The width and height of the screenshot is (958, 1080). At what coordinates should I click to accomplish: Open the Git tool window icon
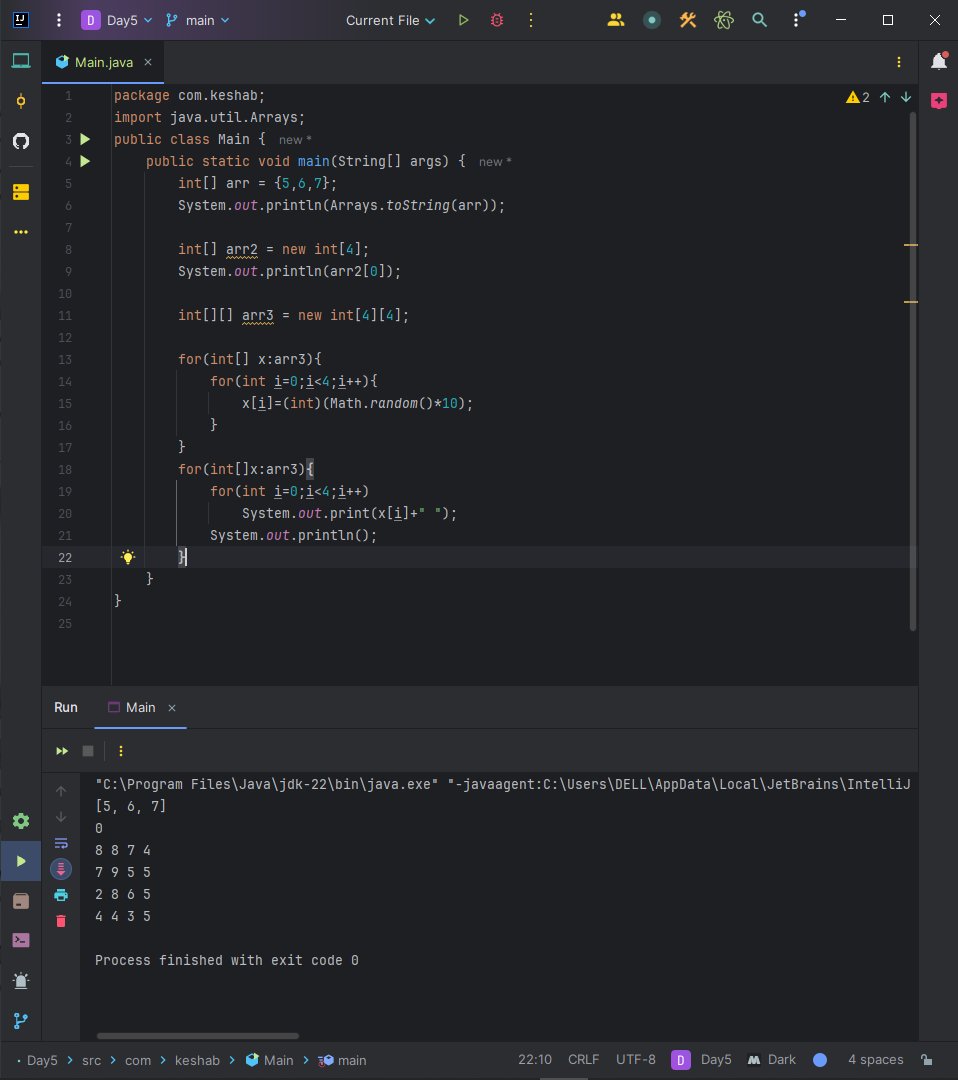click(21, 1021)
